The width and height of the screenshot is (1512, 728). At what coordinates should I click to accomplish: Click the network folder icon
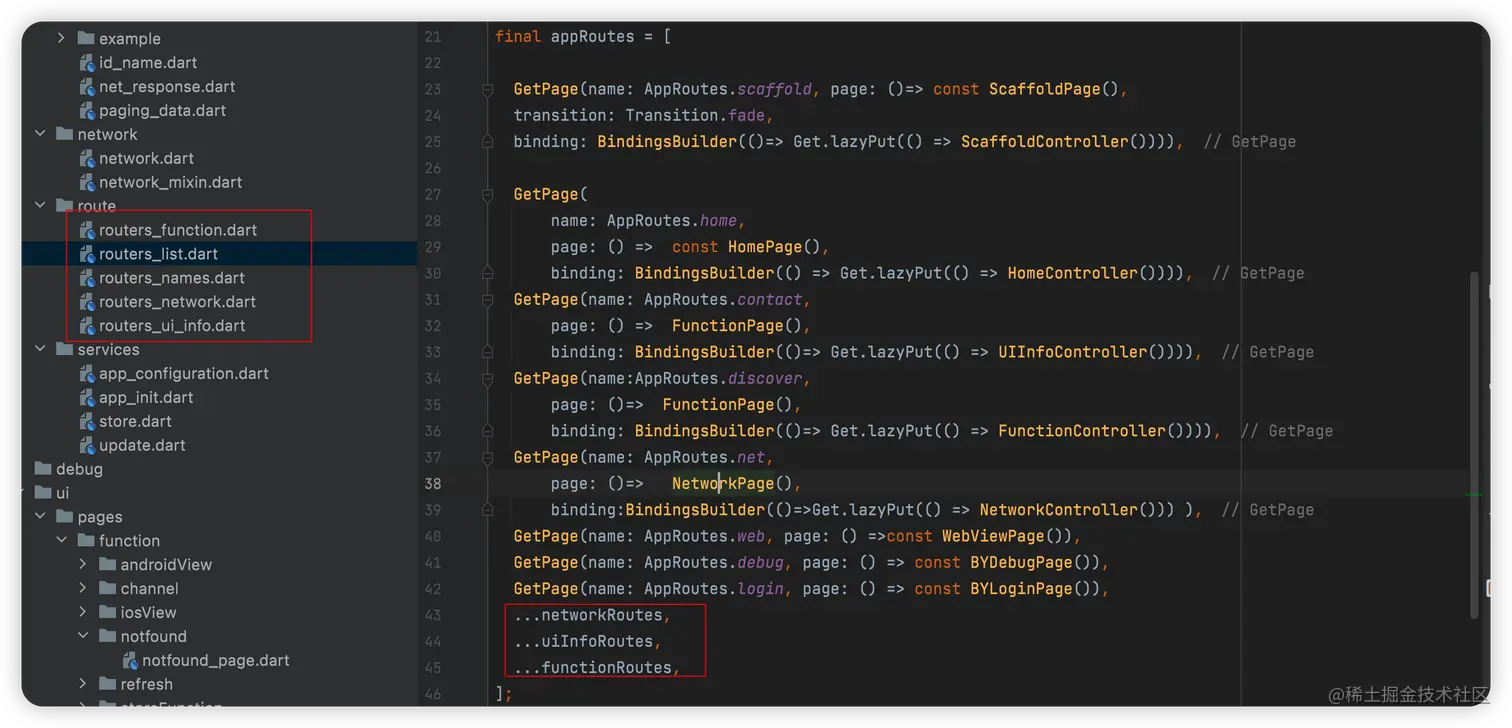64,134
